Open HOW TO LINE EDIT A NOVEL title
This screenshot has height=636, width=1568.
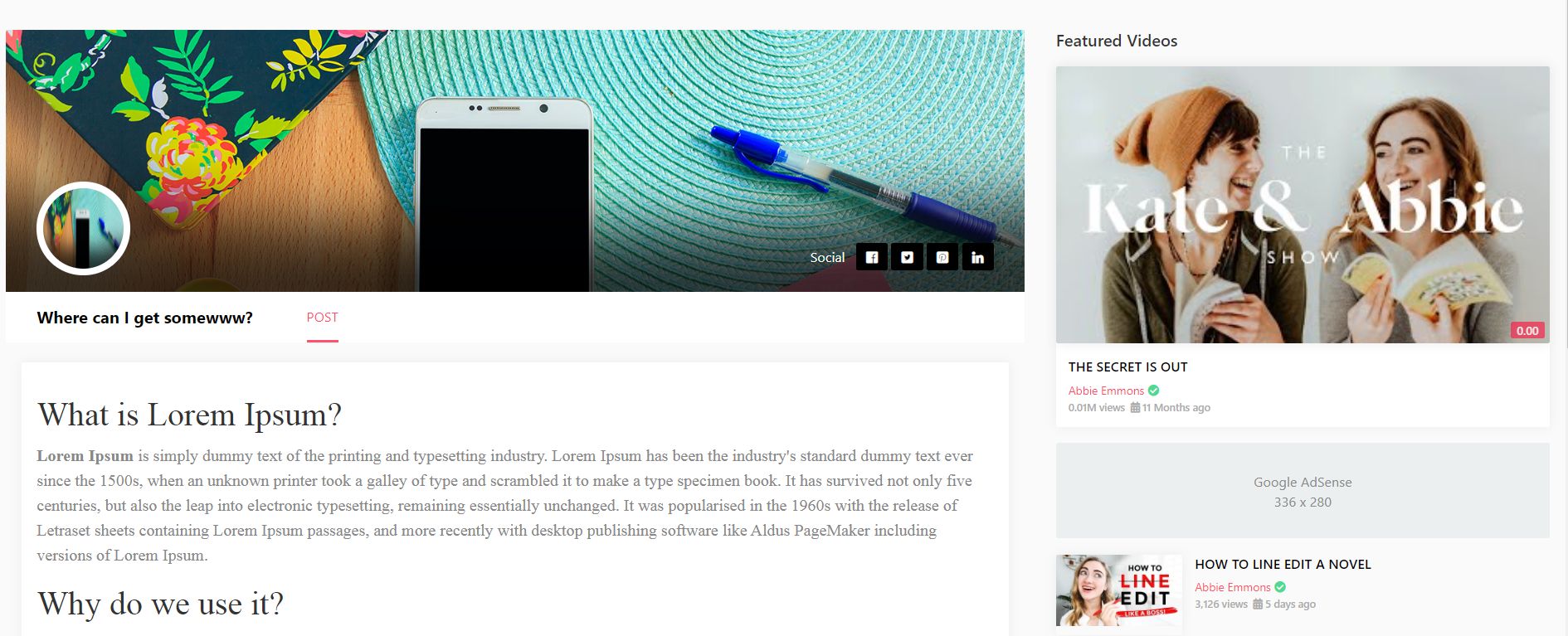1283,564
